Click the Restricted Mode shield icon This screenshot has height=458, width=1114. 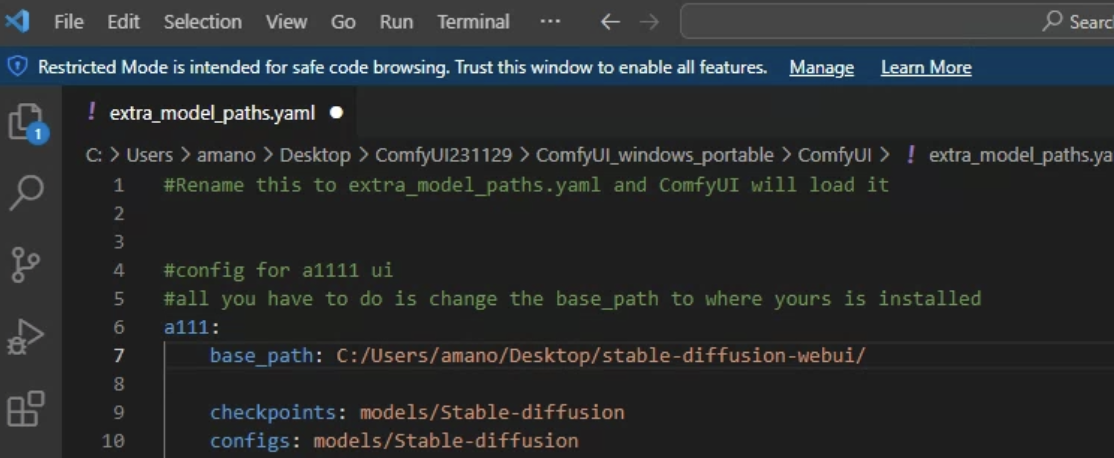click(17, 67)
